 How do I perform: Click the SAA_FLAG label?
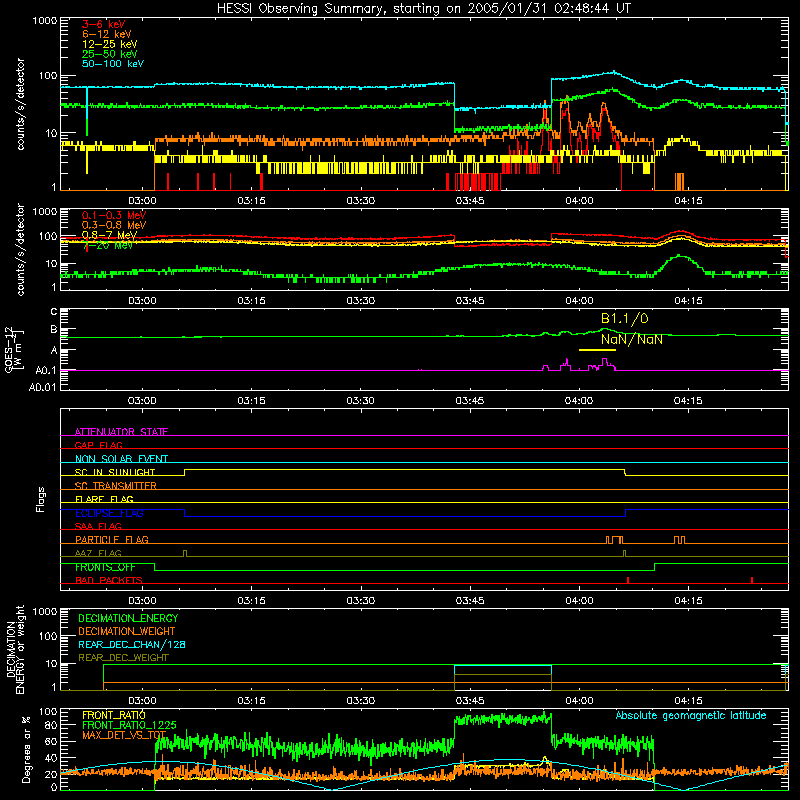(98, 526)
